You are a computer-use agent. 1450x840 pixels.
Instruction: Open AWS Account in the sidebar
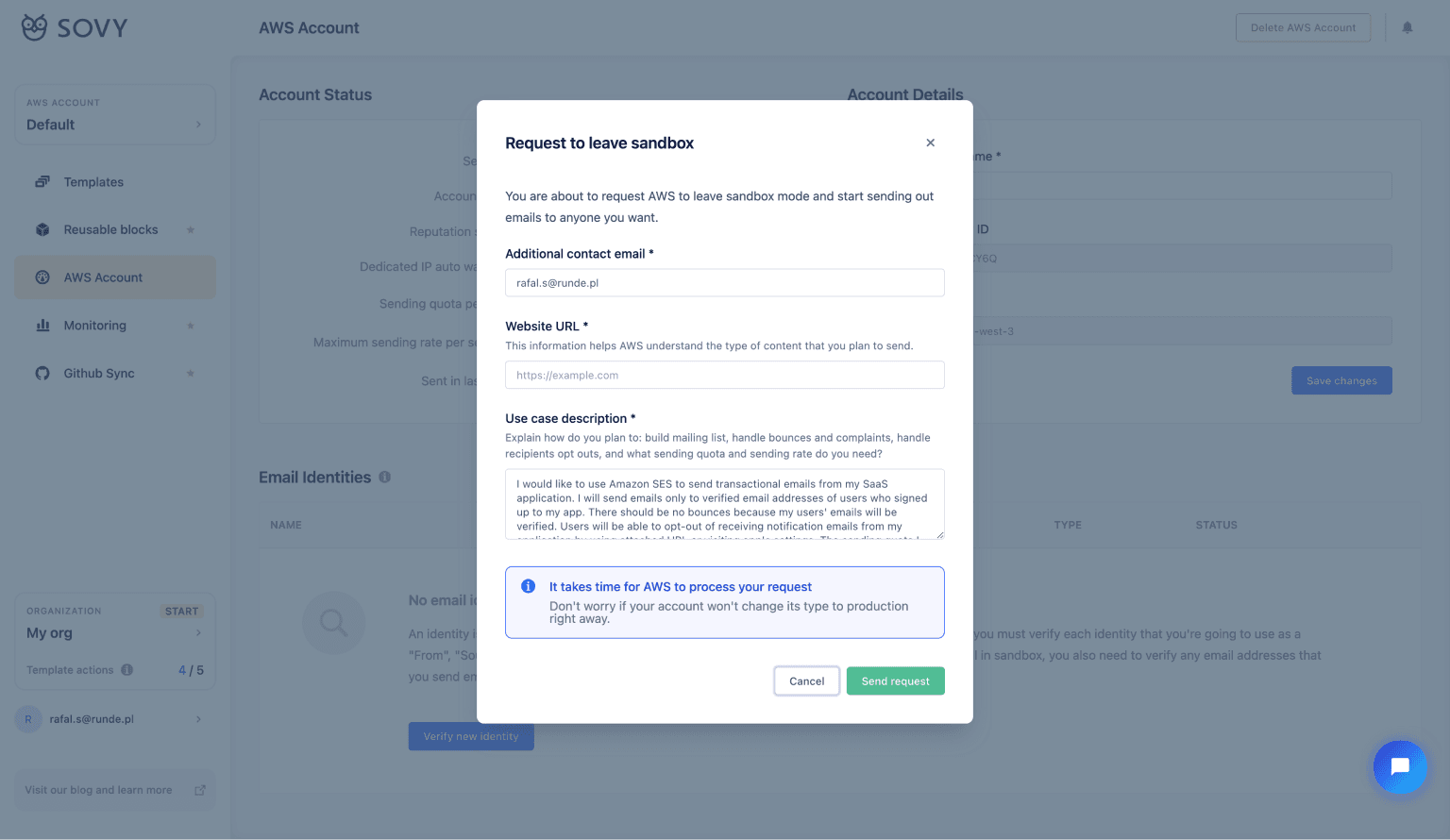(x=103, y=277)
